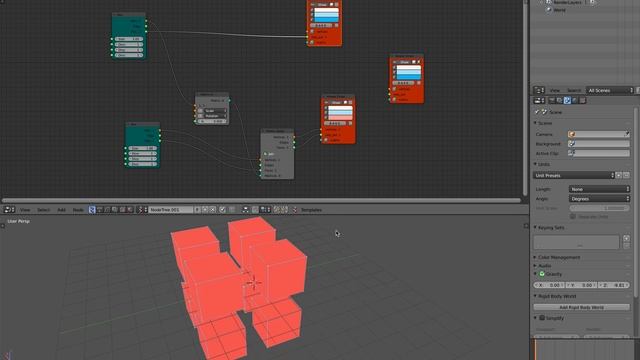Collapse the Units panel section
This screenshot has height=360, width=640.
(542, 164)
